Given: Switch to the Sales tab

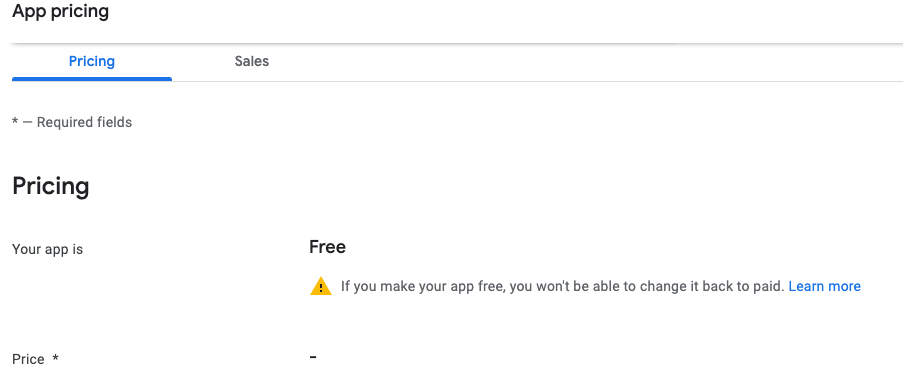Looking at the screenshot, I should 252,61.
